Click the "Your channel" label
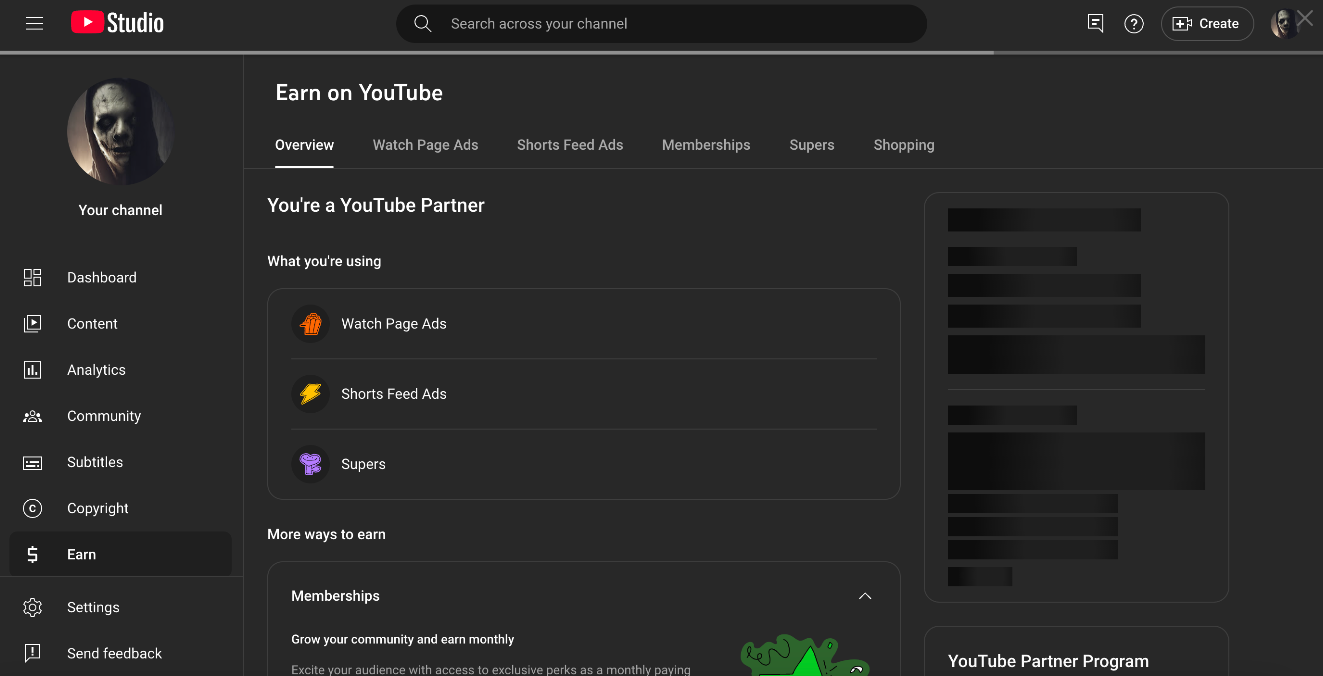This screenshot has height=676, width=1323. pyautogui.click(x=121, y=210)
